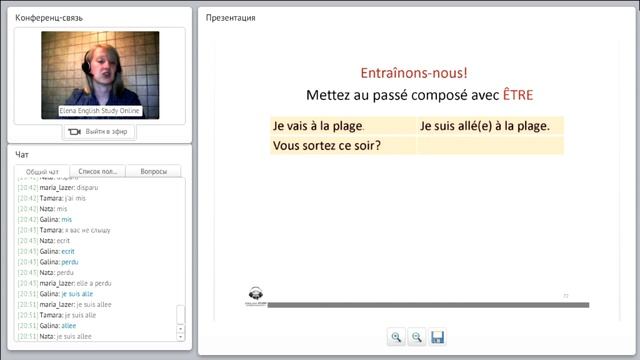Image resolution: width=640 pixels, height=360 pixels.
Task: Click the cell 'Je suis allé(e) à la plage.'
Action: click(x=490, y=126)
